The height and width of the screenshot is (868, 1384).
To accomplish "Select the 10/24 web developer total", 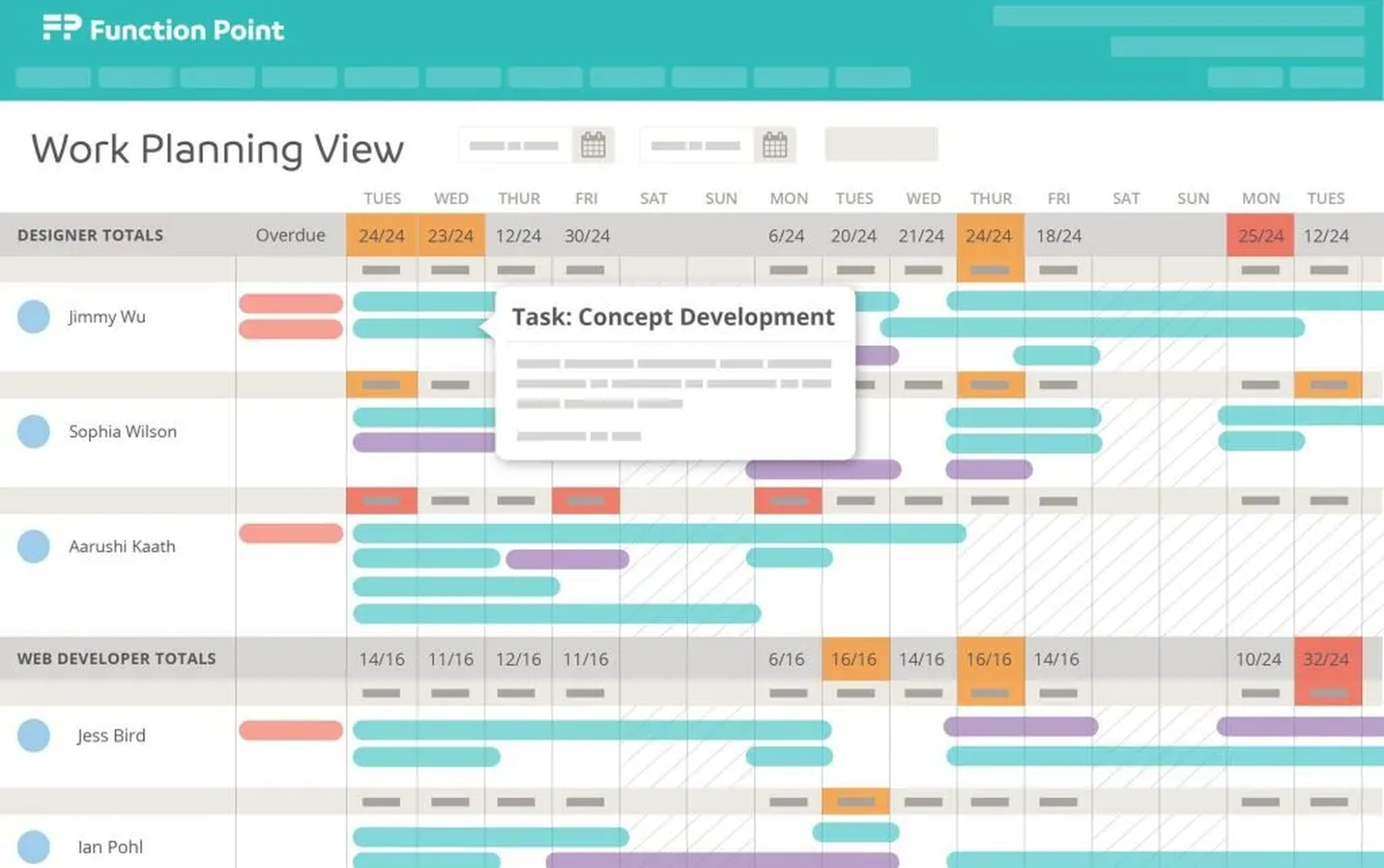I will (x=1259, y=659).
